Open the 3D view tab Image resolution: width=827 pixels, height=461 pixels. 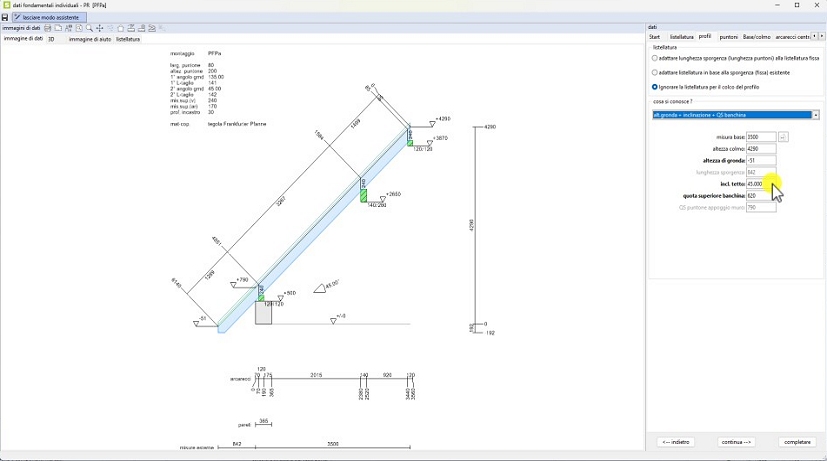click(51, 39)
